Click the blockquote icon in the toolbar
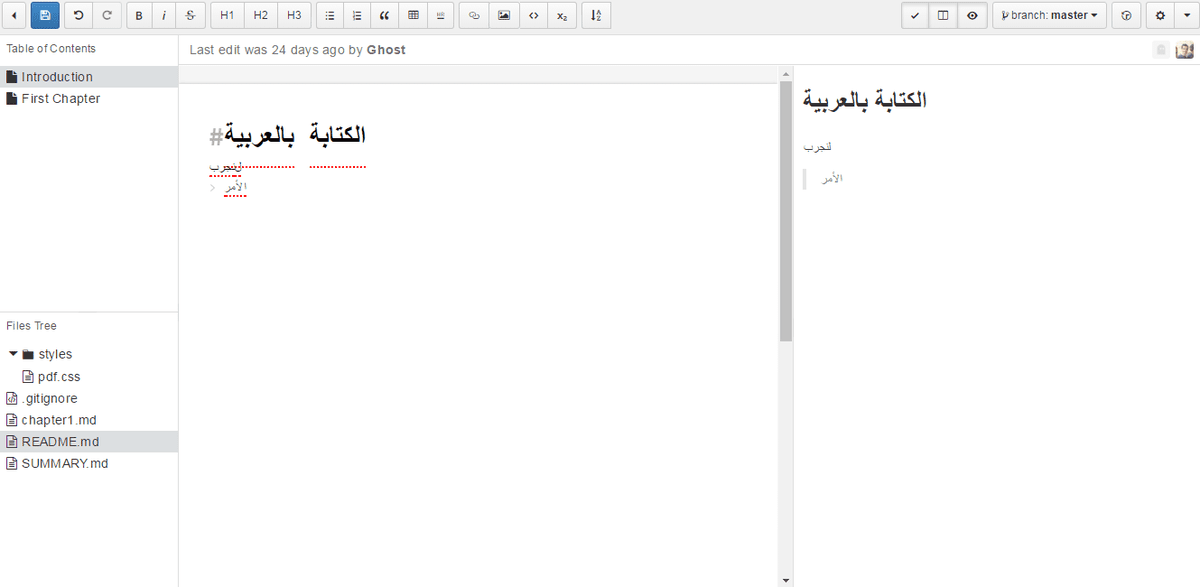Image resolution: width=1200 pixels, height=587 pixels. pos(385,15)
